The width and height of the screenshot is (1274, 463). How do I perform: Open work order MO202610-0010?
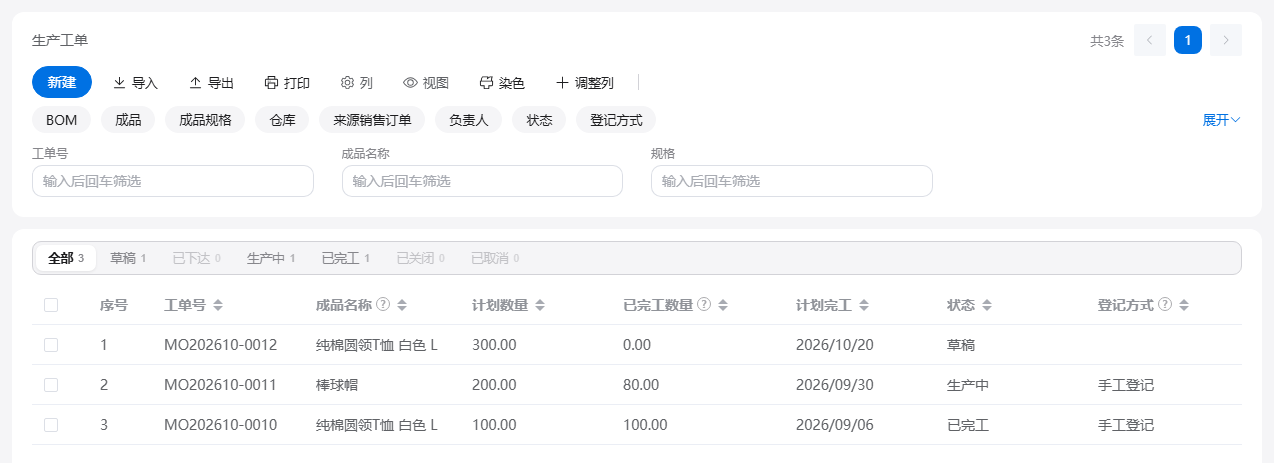coord(220,425)
